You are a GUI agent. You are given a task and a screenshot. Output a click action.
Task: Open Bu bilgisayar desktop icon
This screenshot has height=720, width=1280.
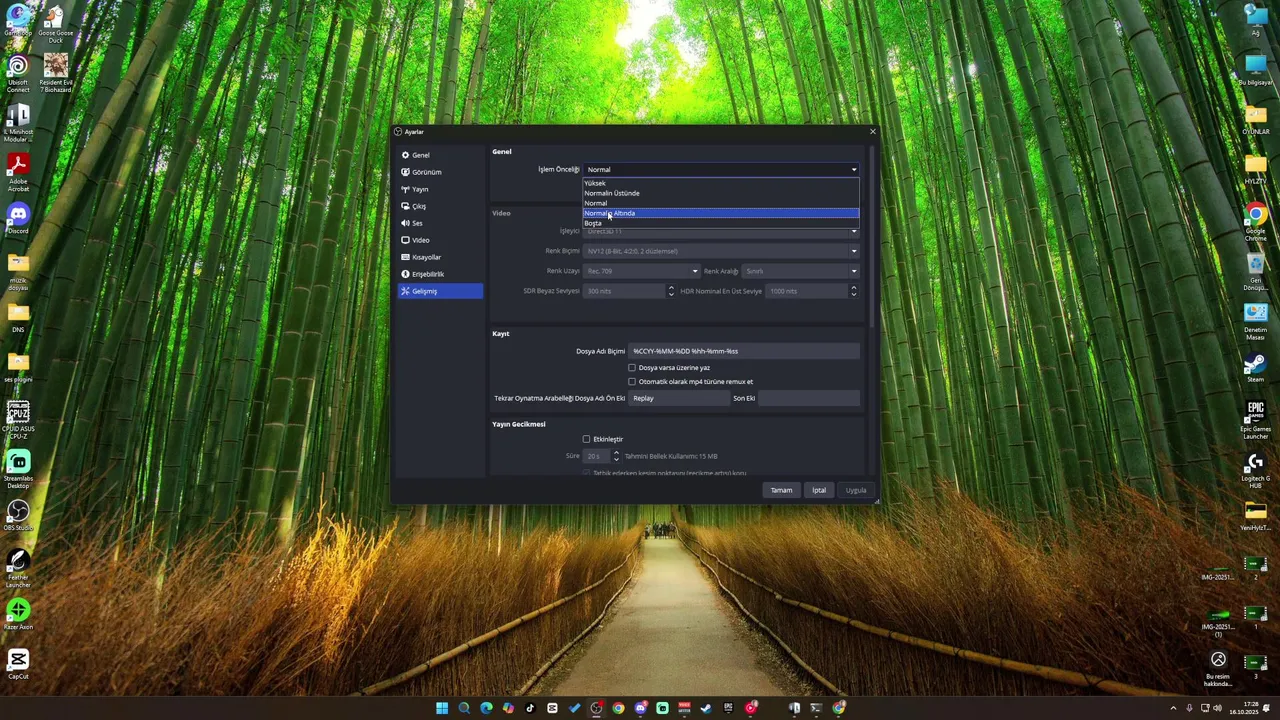coord(1255,71)
